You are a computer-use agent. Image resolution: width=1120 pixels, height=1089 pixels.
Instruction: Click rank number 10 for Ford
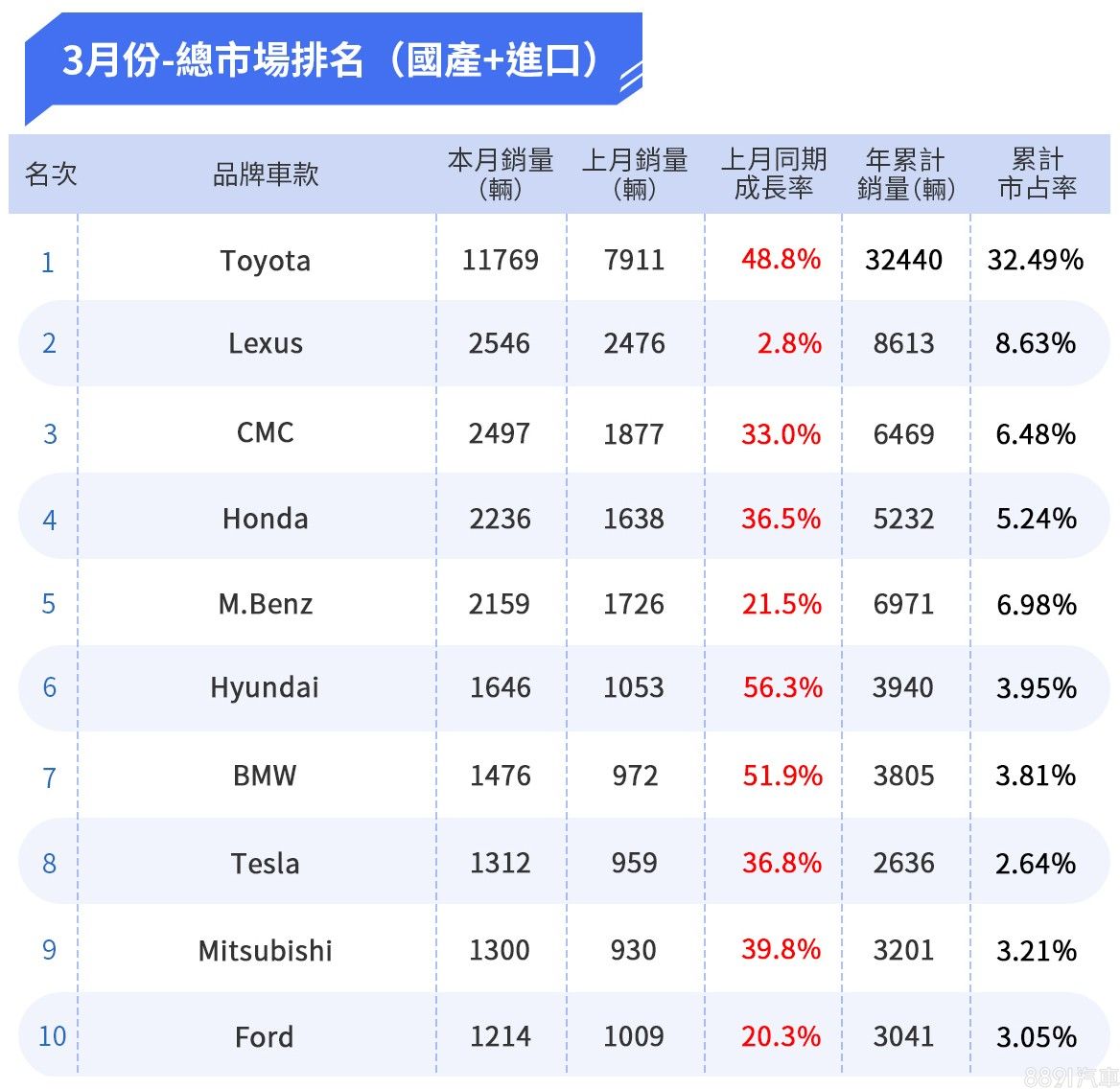click(52, 1036)
